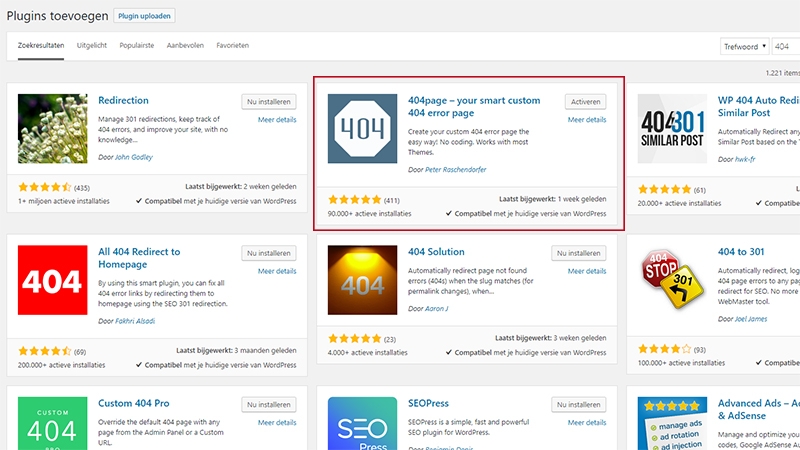Open author Joel James's link
Image resolution: width=800 pixels, height=450 pixels.
(x=751, y=319)
